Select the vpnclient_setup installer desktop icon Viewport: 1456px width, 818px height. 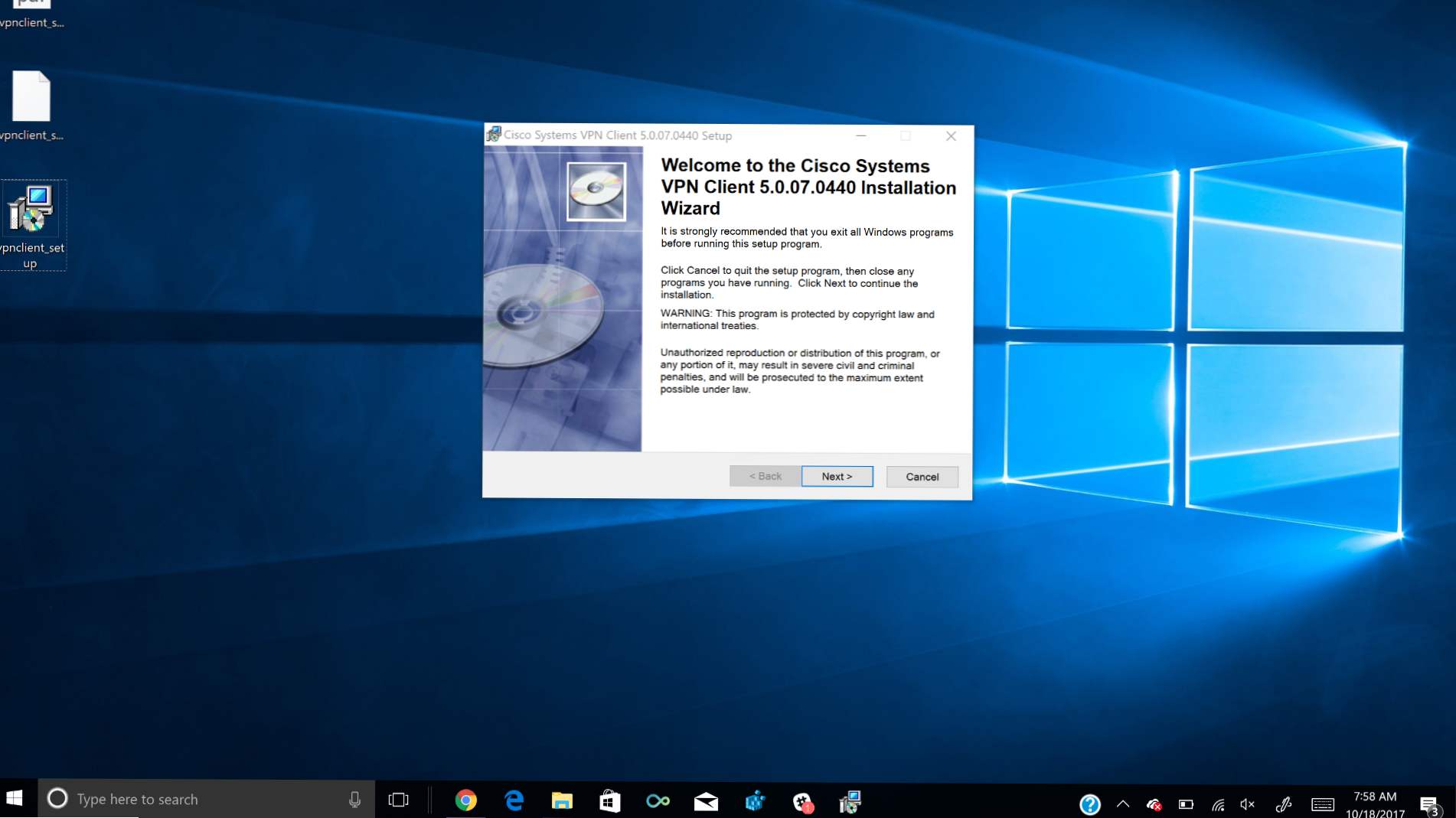(31, 226)
